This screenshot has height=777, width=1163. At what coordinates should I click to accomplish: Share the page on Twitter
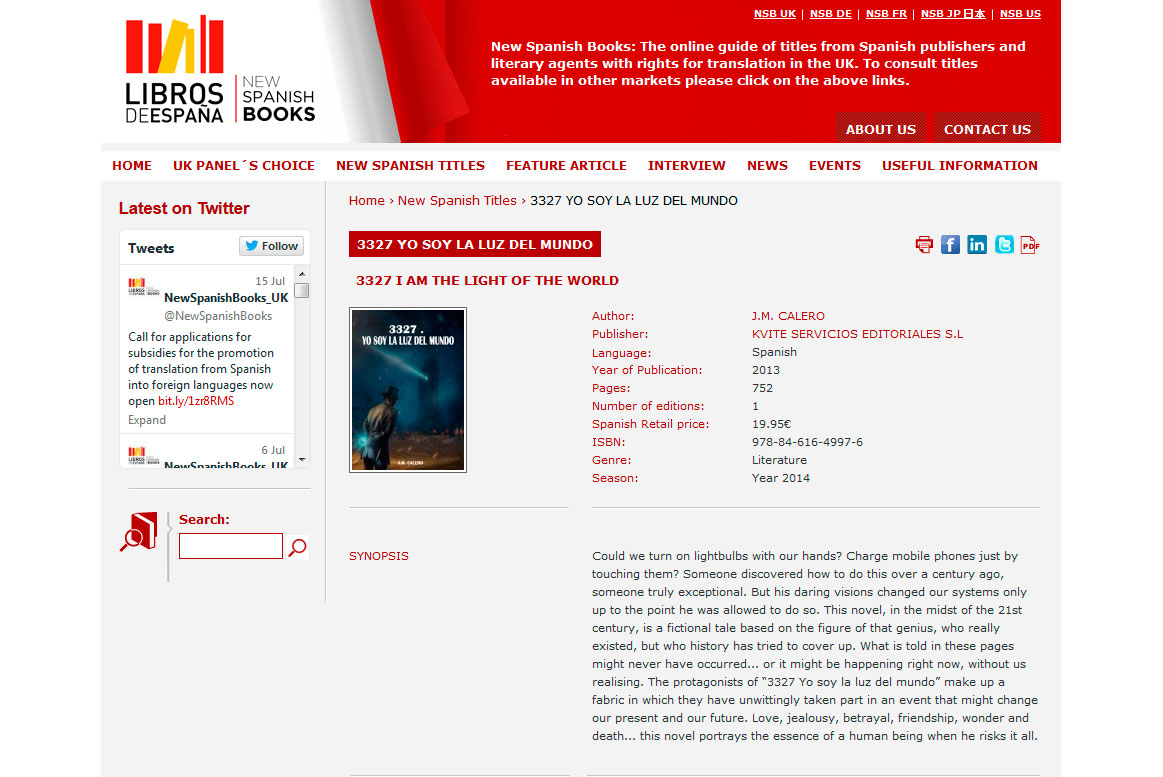(x=1003, y=243)
